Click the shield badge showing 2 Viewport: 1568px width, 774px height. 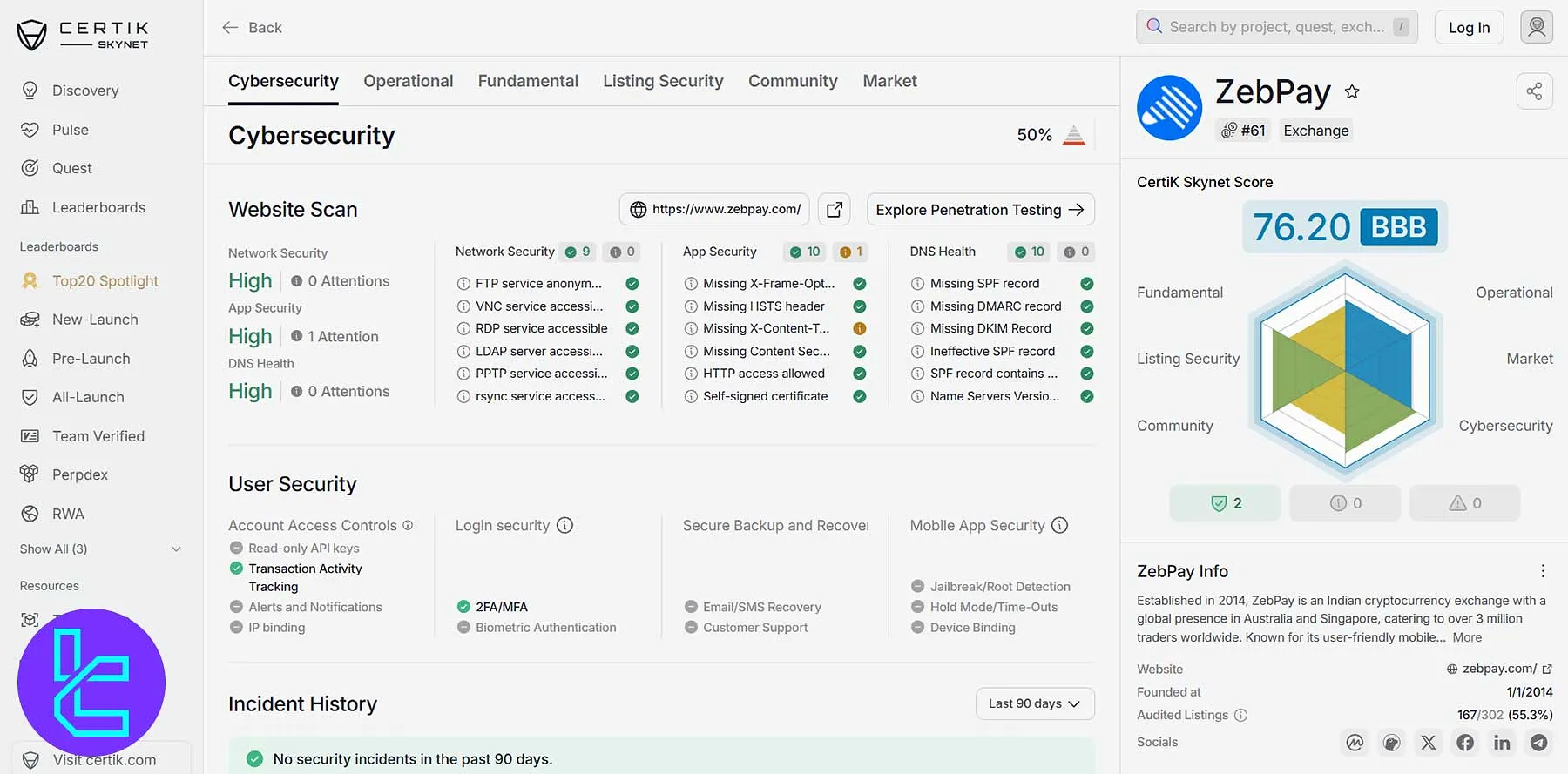(1225, 503)
